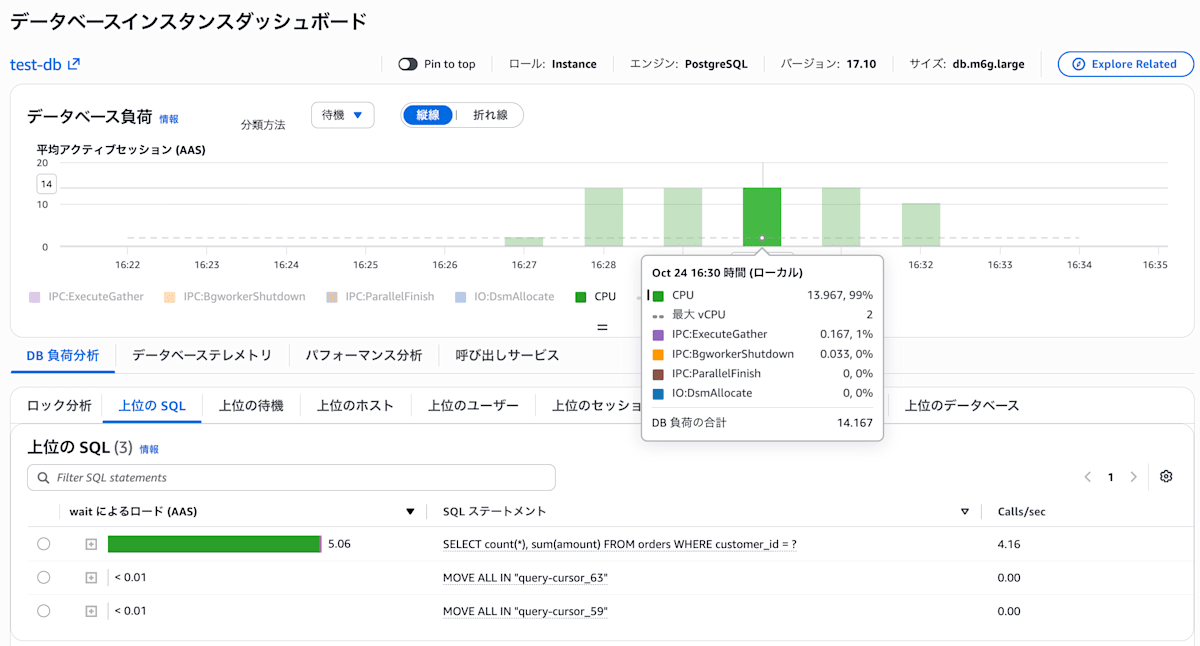Go to previous page arrow

[x=1088, y=477]
